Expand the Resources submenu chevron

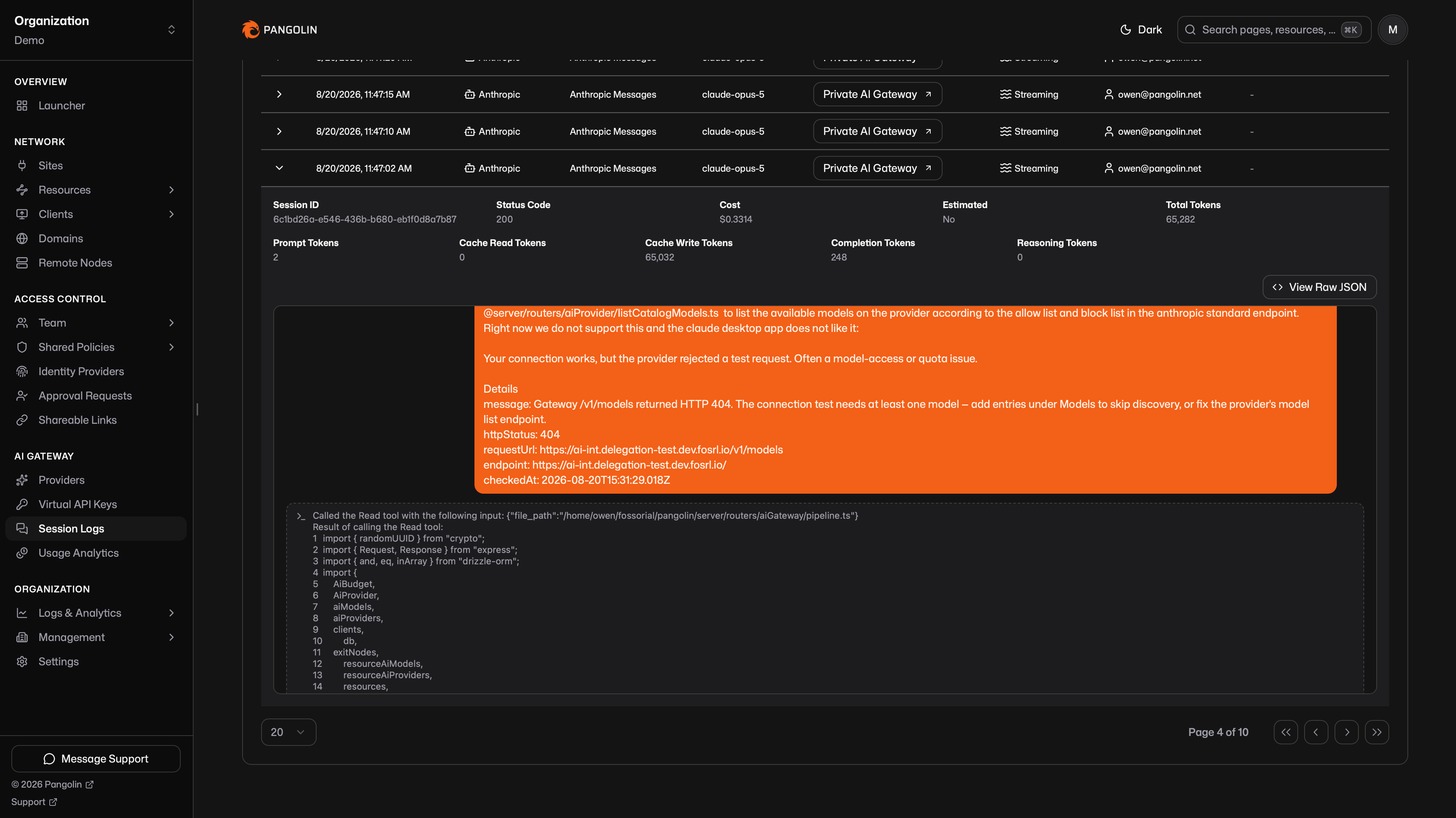pos(171,190)
